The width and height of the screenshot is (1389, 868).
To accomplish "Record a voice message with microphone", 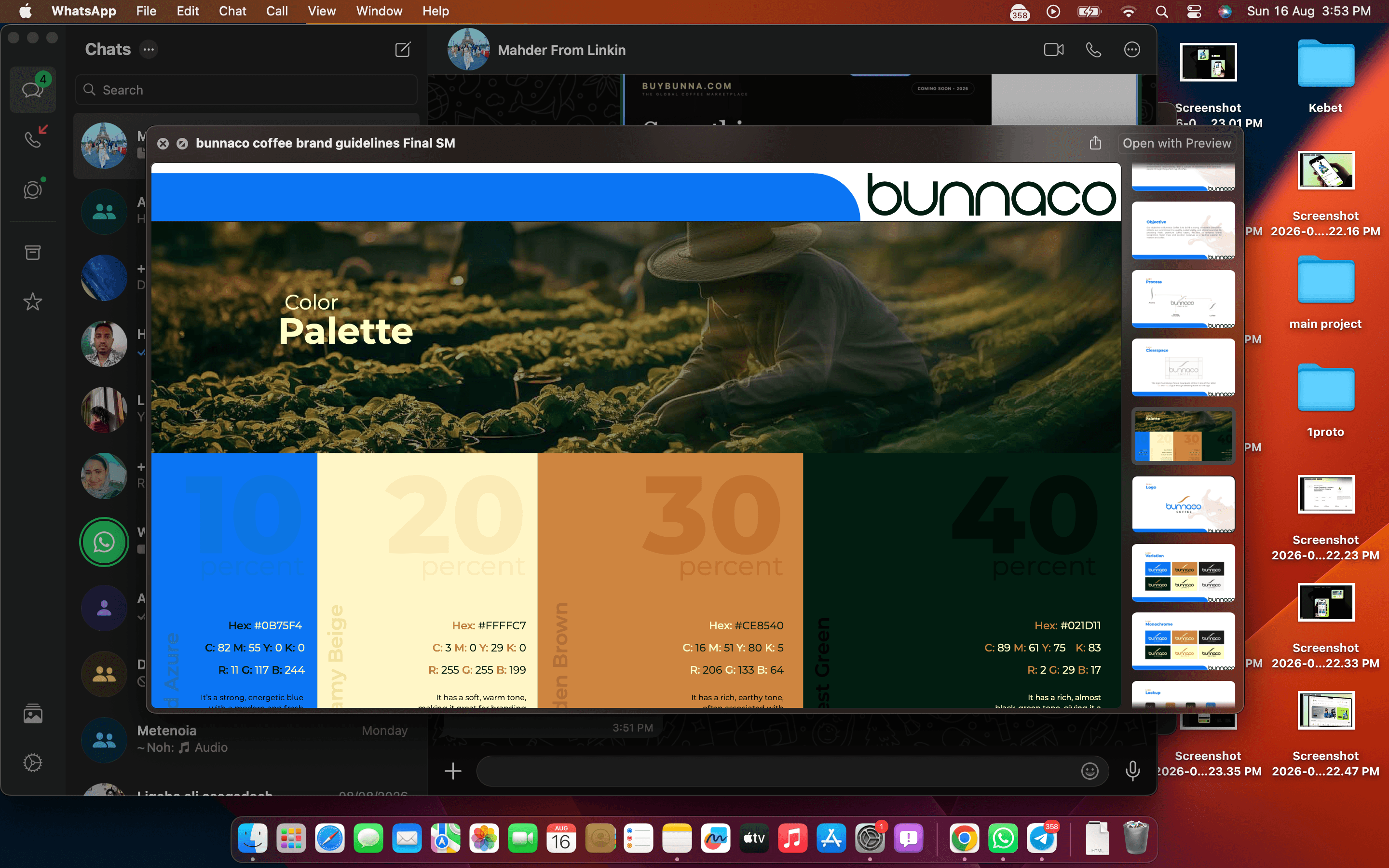I will click(x=1132, y=771).
